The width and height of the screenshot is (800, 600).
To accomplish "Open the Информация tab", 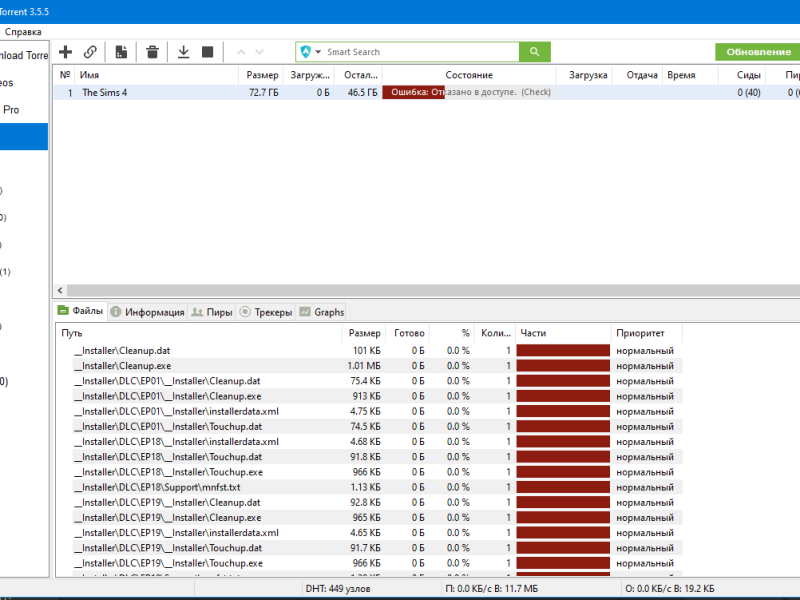I will [147, 312].
